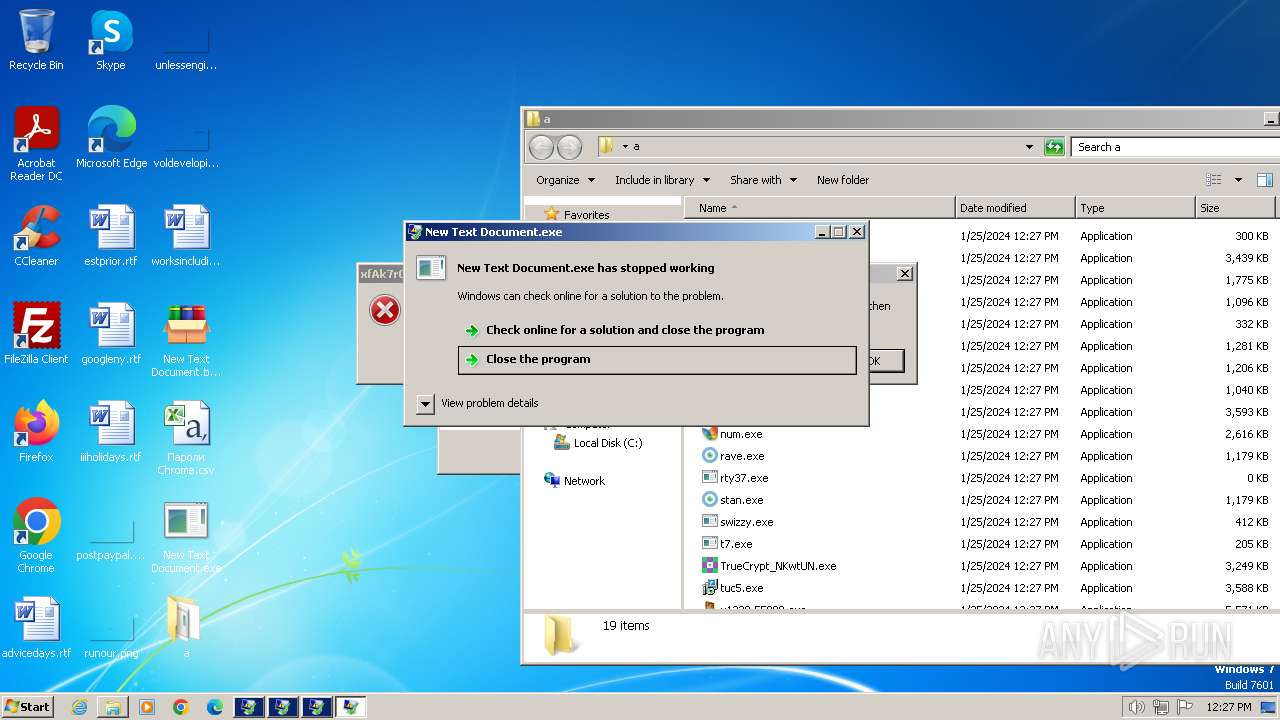Image resolution: width=1280 pixels, height=720 pixels.
Task: Open the Share with dropdown
Action: (x=763, y=180)
